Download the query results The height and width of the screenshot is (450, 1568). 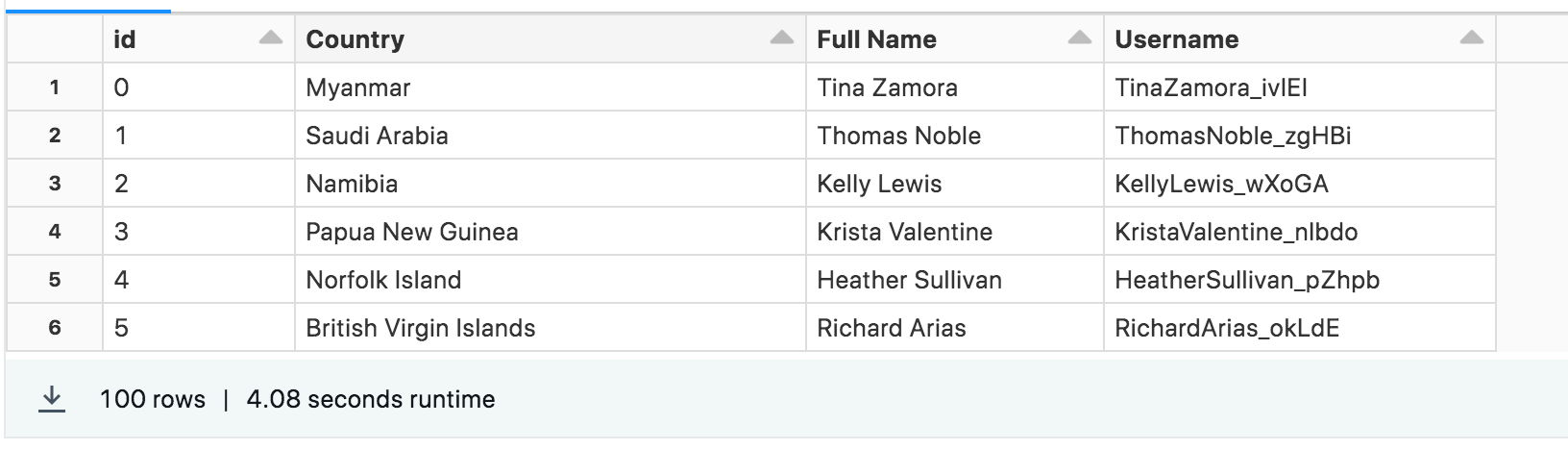point(51,399)
